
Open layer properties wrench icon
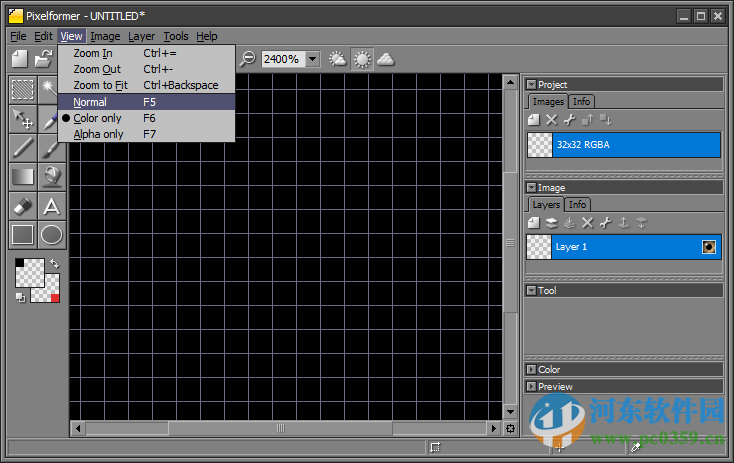tap(604, 222)
